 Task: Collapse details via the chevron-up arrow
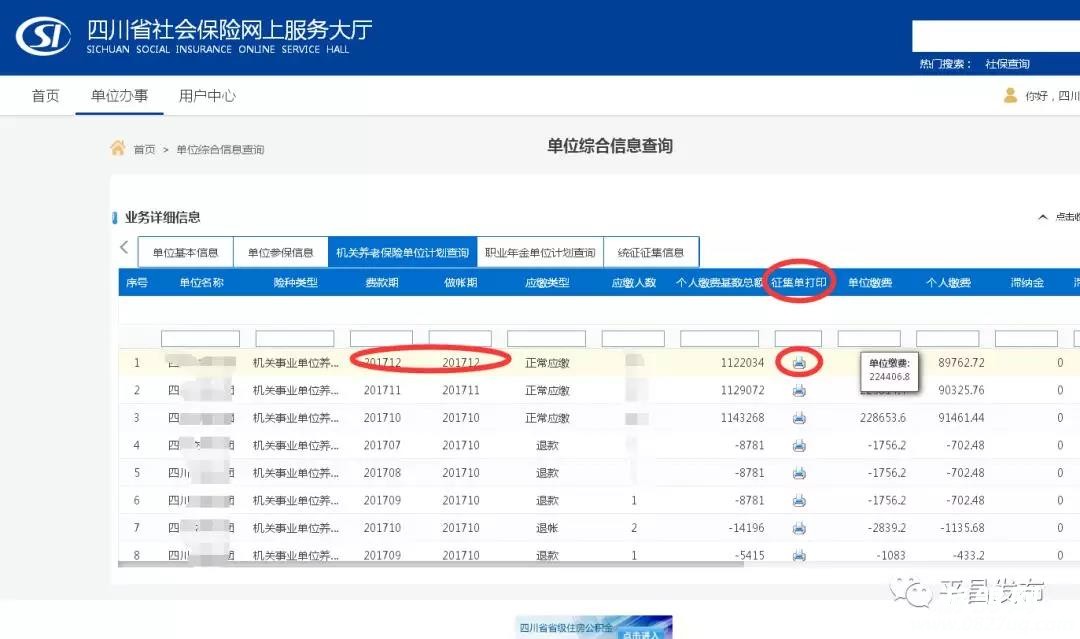pos(1043,217)
